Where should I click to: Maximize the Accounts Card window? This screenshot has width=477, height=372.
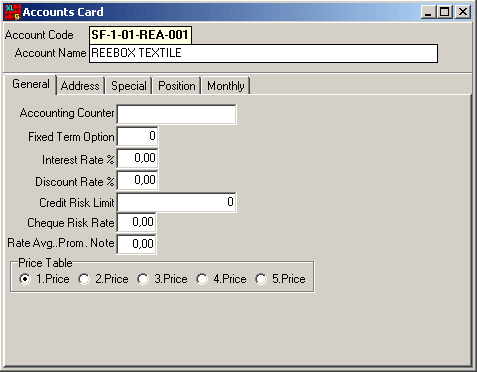coord(444,12)
